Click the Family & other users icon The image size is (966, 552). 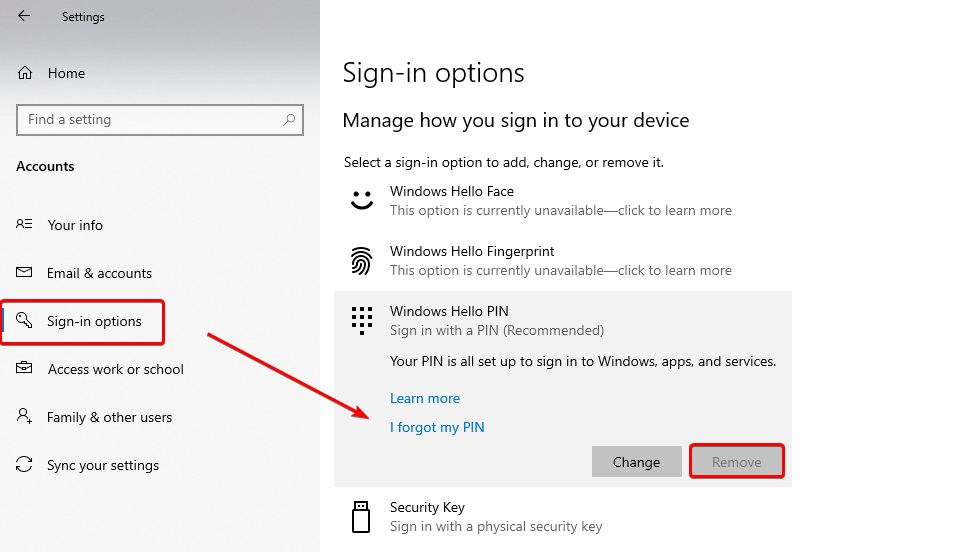pos(25,417)
